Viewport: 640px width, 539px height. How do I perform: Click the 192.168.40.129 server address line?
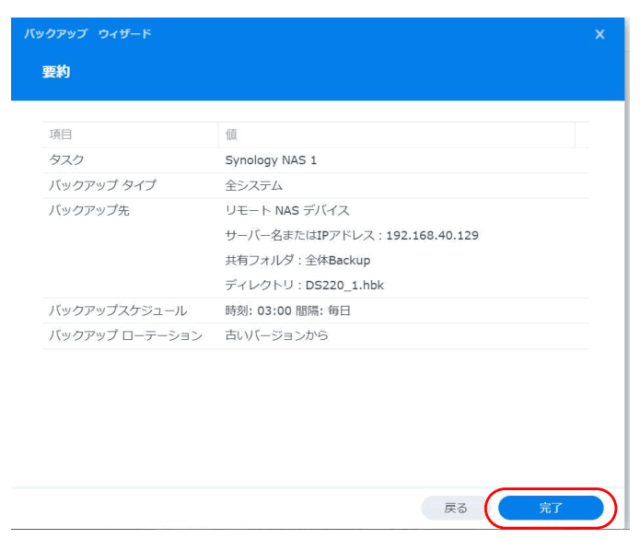pyautogui.click(x=352, y=235)
